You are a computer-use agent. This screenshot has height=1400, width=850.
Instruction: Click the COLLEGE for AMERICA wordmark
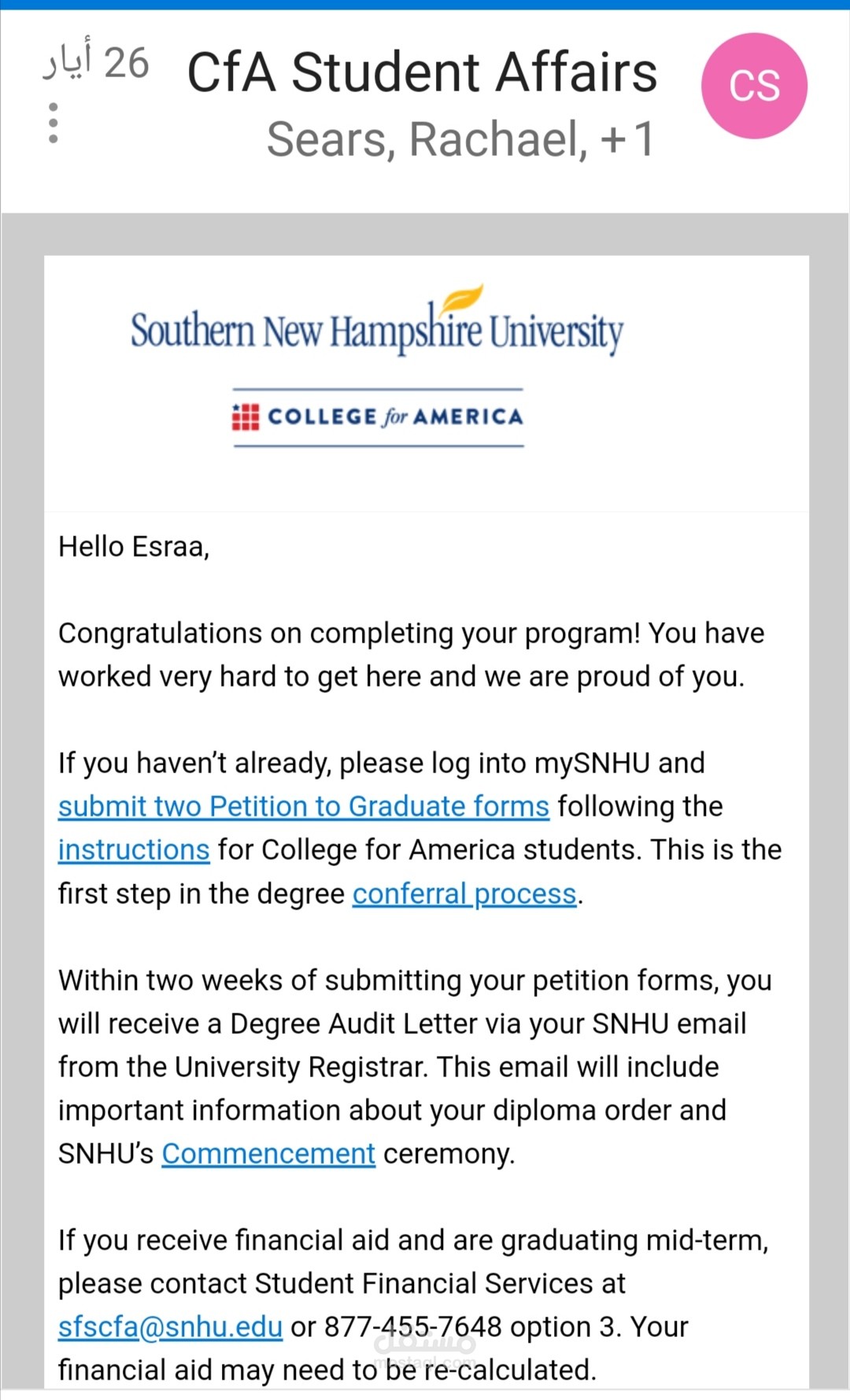point(395,417)
